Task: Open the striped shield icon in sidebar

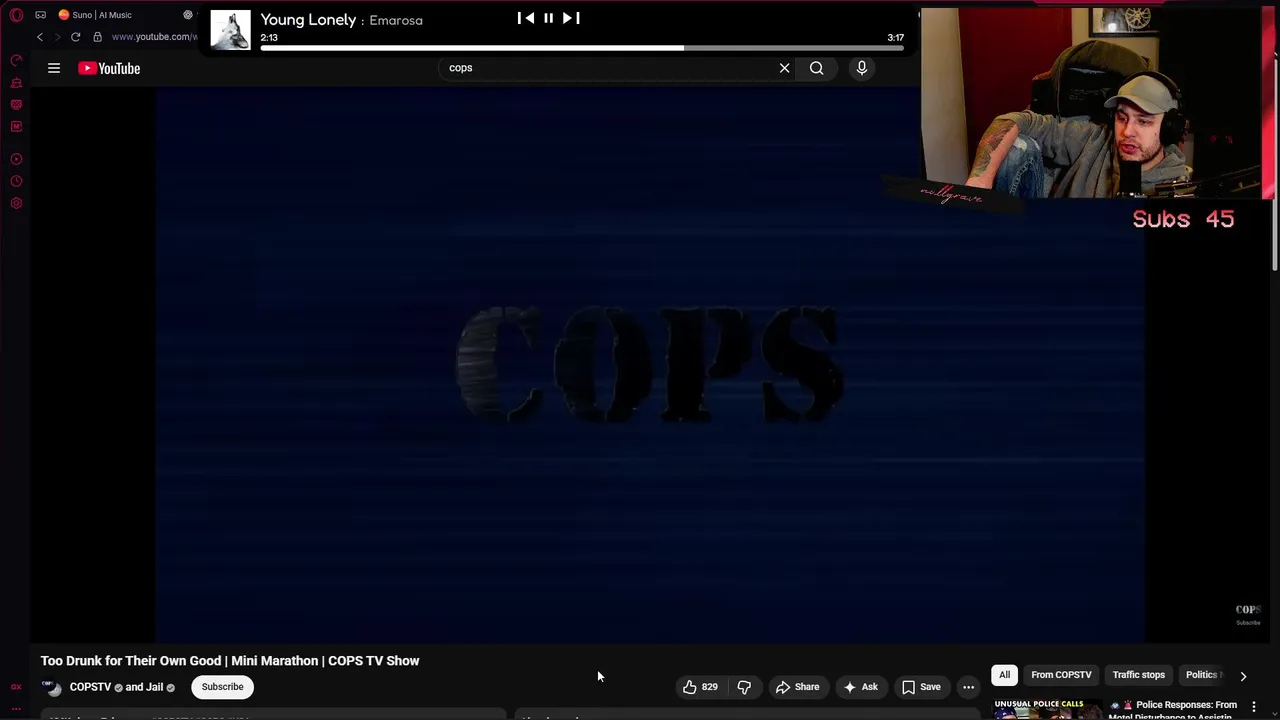Action: (x=16, y=105)
